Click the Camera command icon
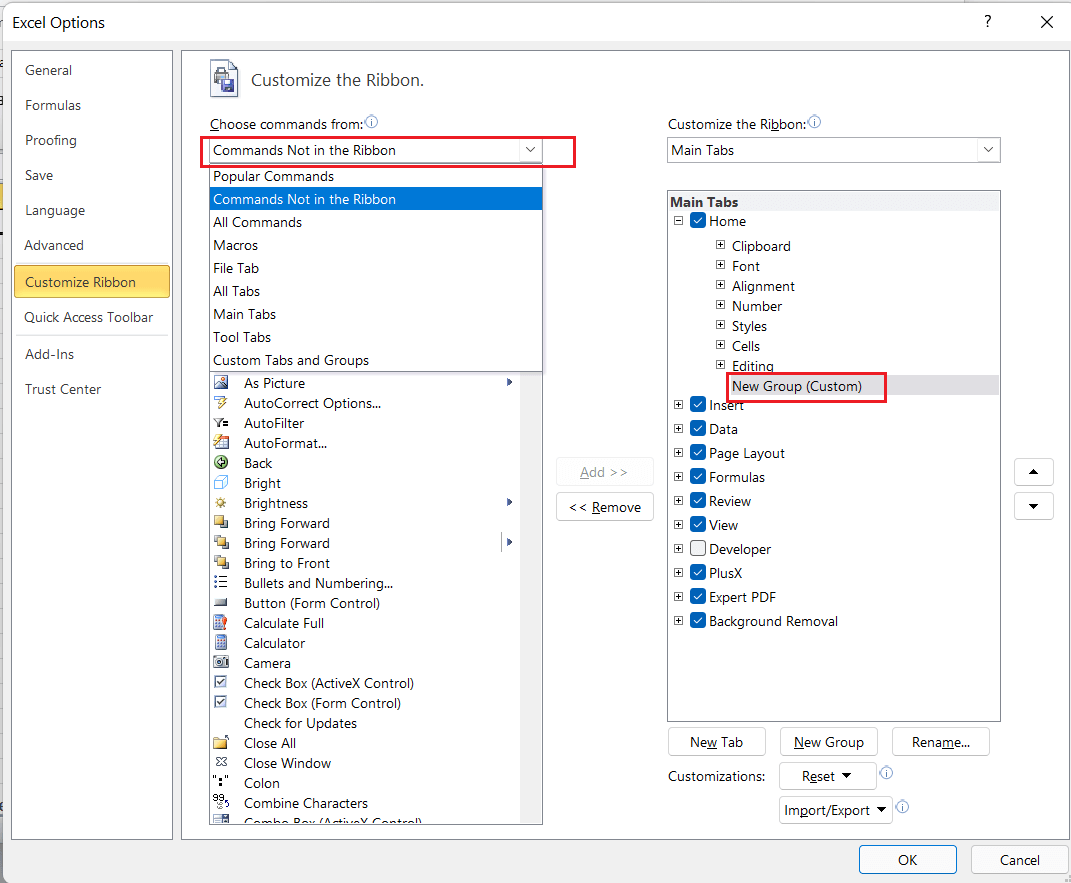The width and height of the screenshot is (1071, 883). [x=221, y=663]
